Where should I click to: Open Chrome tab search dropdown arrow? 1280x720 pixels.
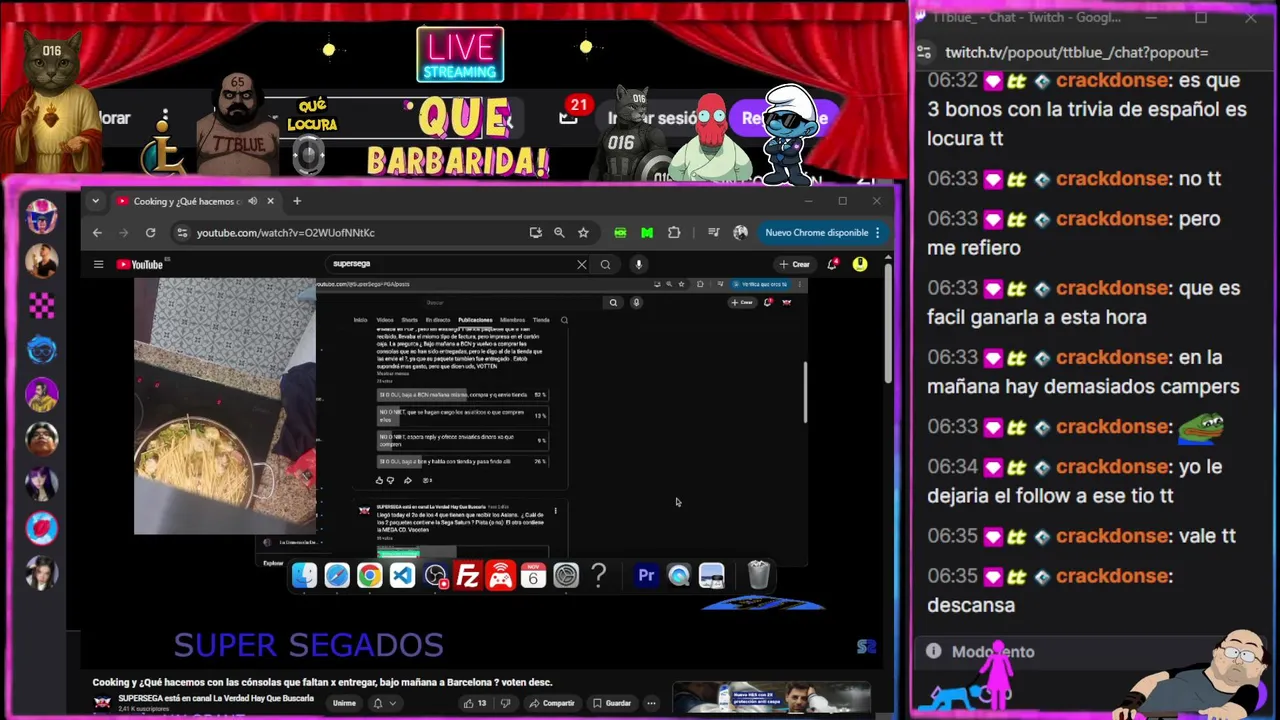[95, 201]
